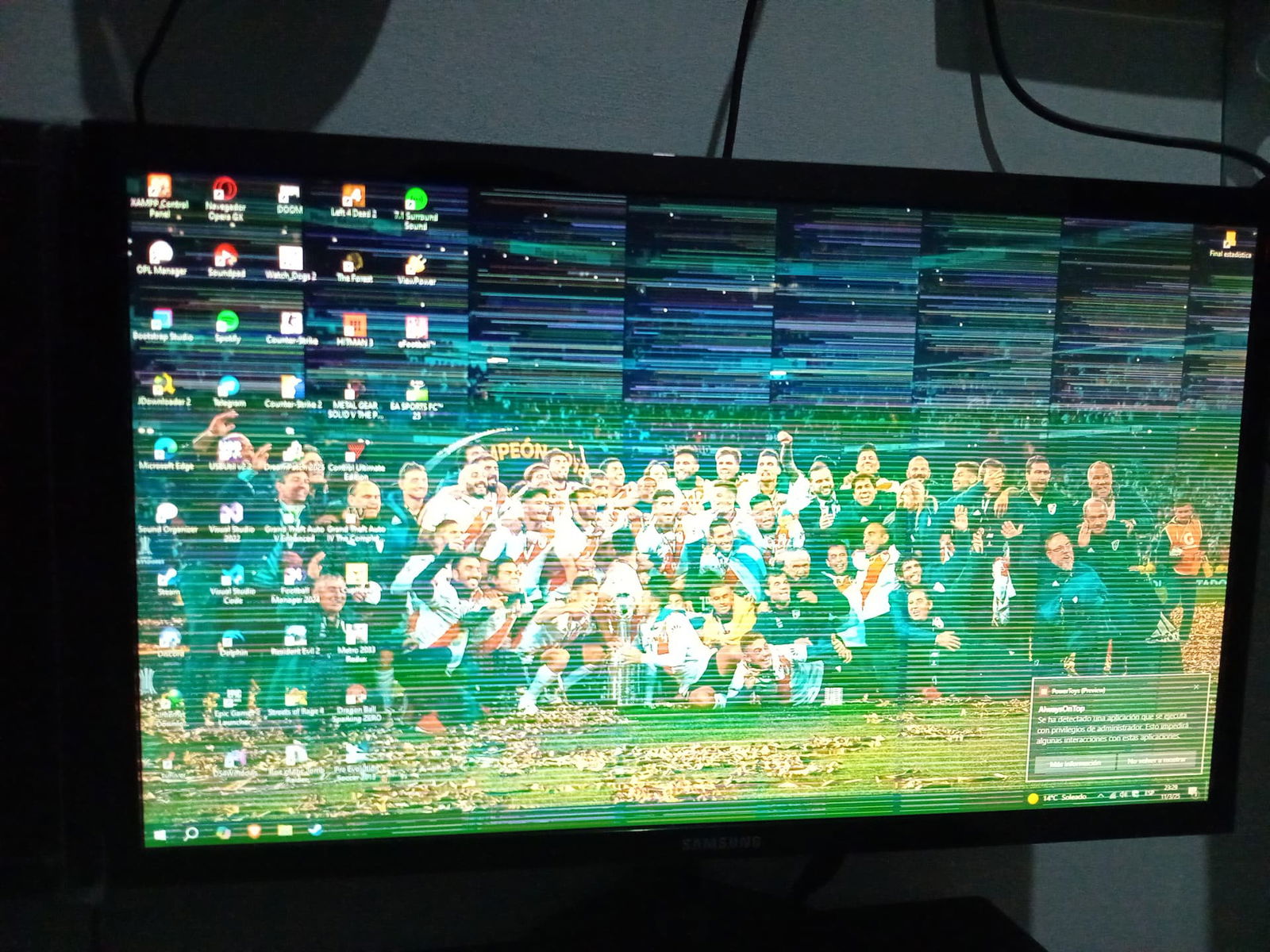Click 'No volver a mostrar' button
The height and width of the screenshot is (952, 1270).
click(x=1157, y=760)
